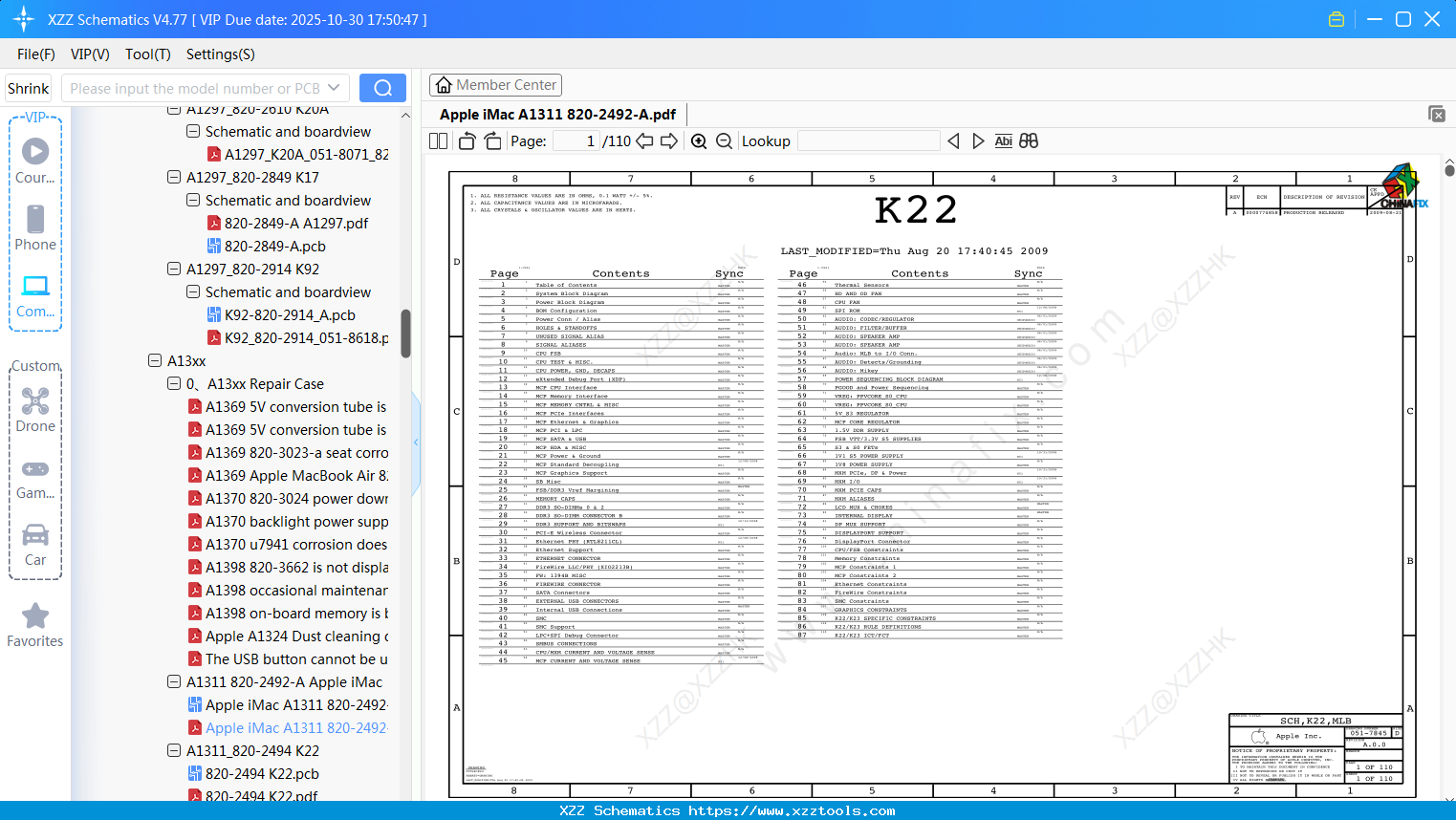The width and height of the screenshot is (1456, 820).
Task: Click the Shrink button
Action: [x=28, y=88]
